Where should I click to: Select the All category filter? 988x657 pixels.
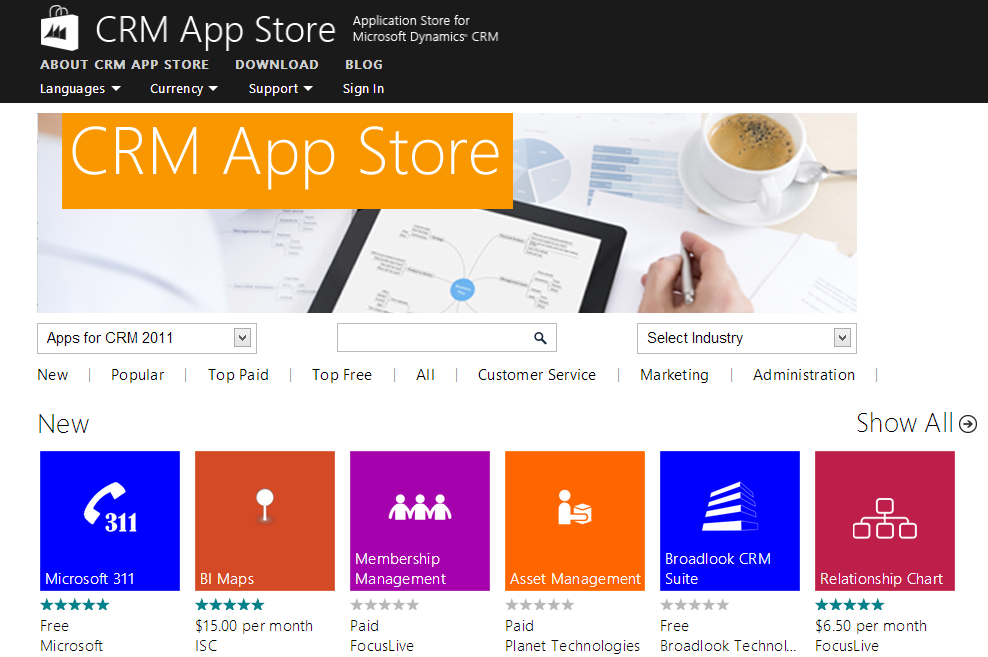425,375
